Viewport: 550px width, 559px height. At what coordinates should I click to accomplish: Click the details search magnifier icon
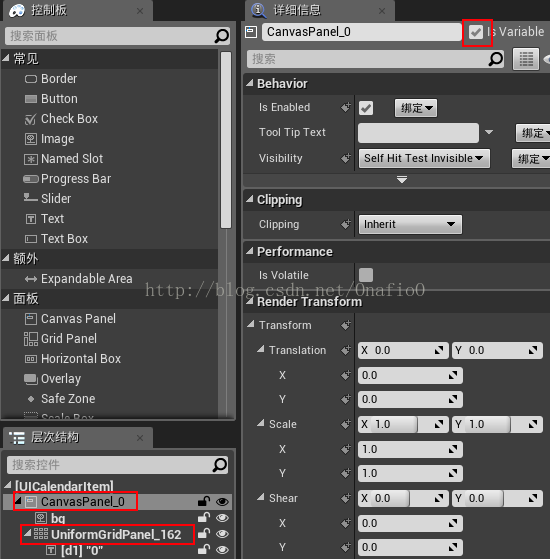pyautogui.click(x=495, y=59)
